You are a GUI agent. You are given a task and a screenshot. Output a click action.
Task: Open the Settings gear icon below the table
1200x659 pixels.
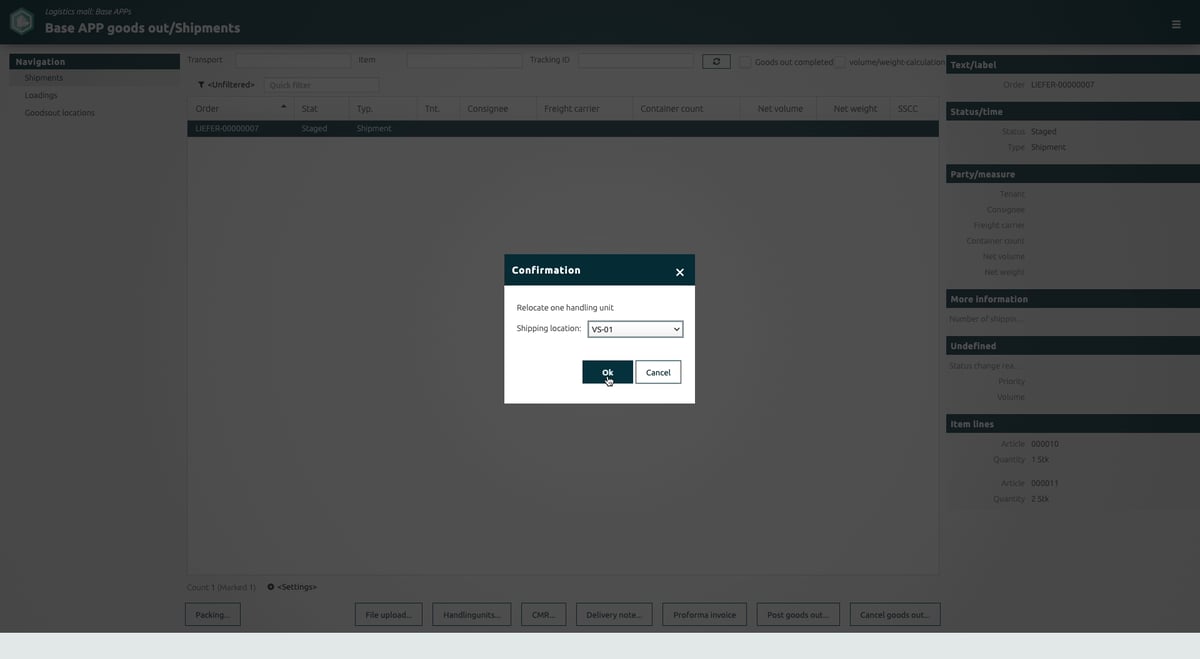tap(271, 587)
